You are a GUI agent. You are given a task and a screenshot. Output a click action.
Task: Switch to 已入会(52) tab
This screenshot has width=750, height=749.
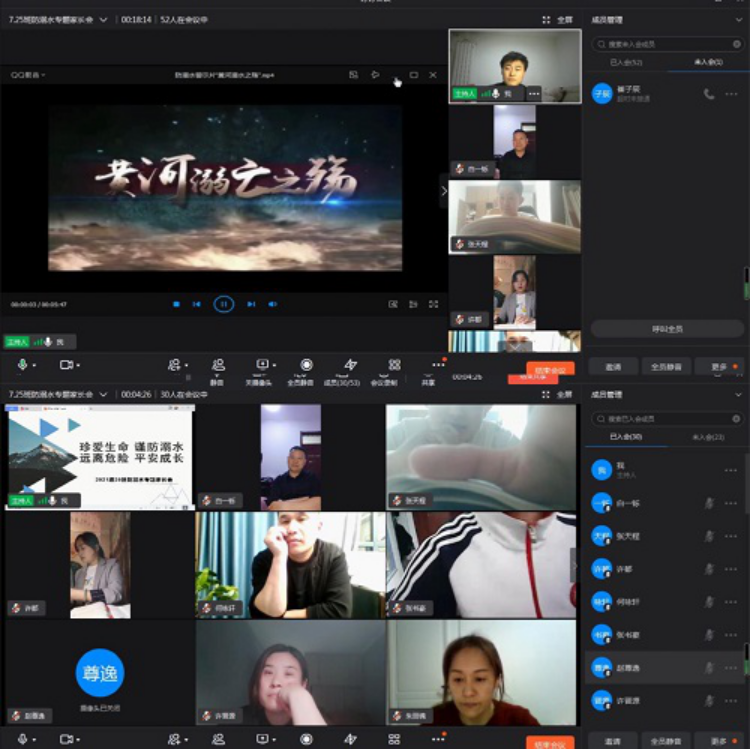(626, 62)
